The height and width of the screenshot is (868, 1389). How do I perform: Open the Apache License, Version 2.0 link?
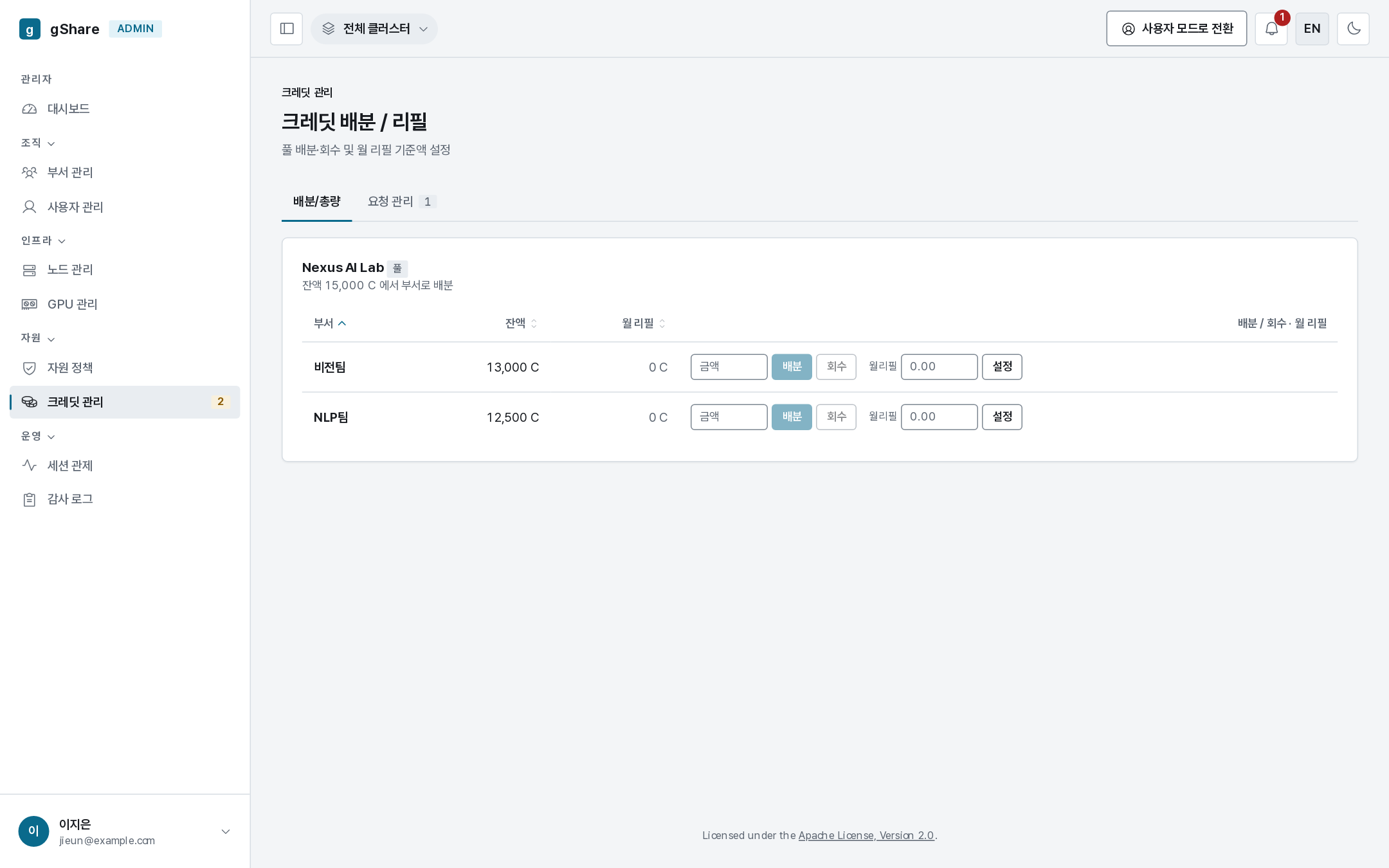click(x=866, y=836)
